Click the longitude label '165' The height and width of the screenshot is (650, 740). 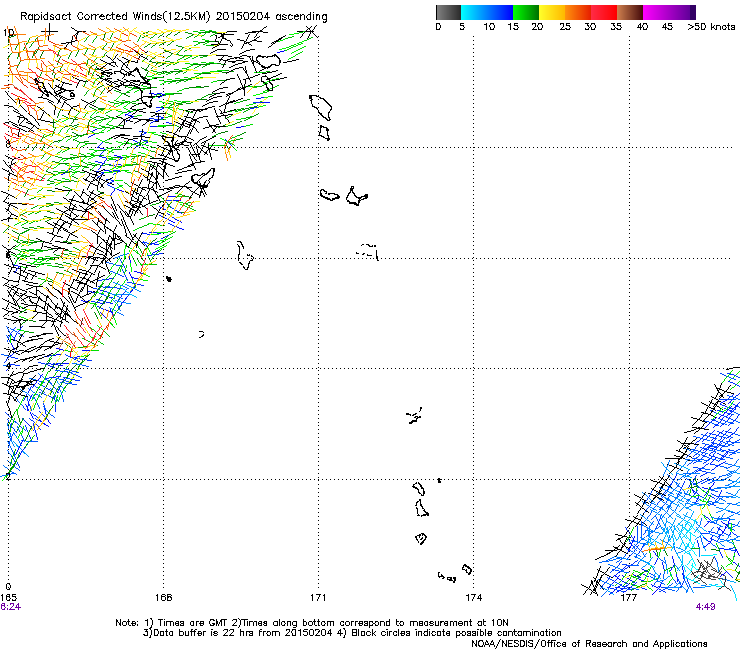(x=8, y=598)
